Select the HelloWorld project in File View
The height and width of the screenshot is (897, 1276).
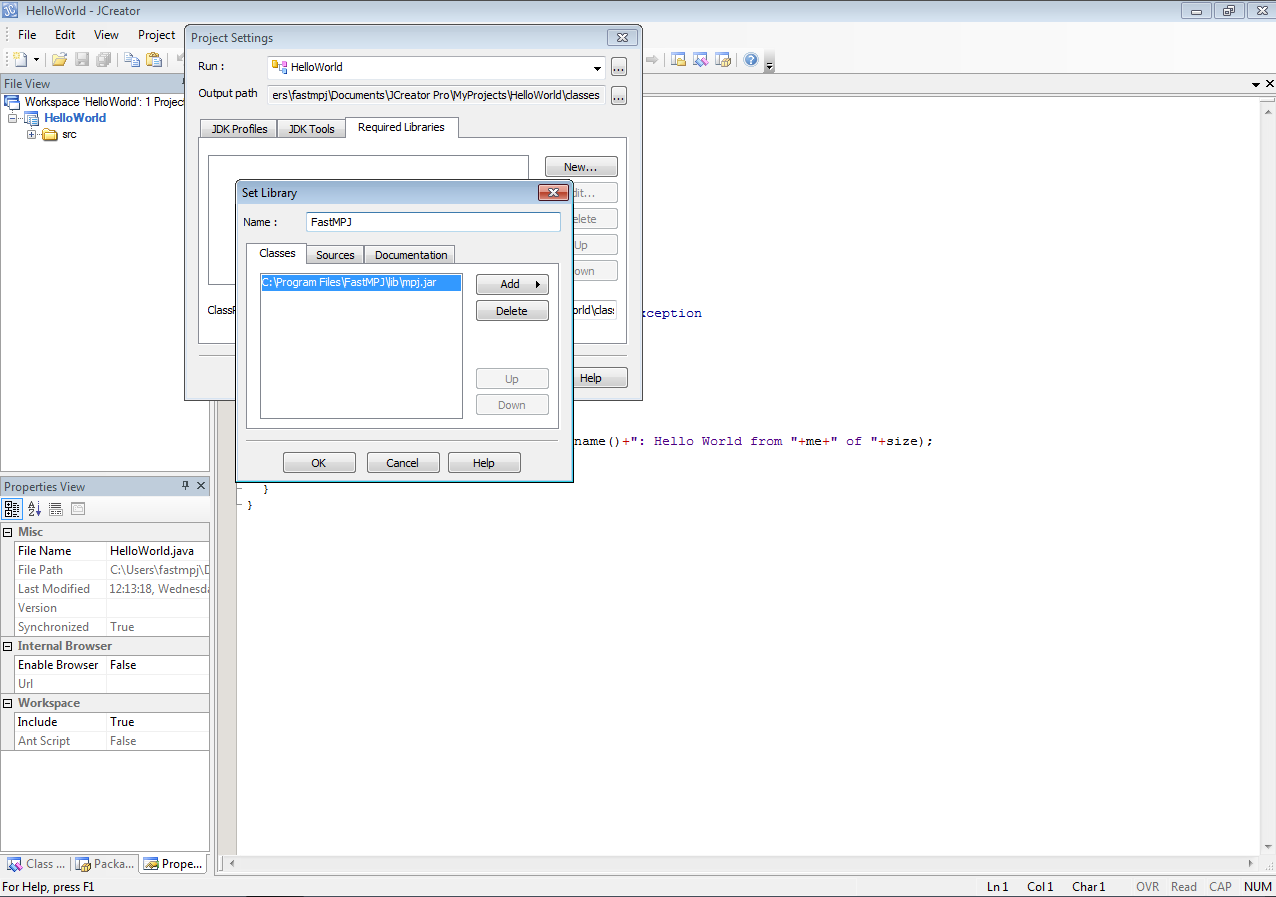[x=75, y=118]
